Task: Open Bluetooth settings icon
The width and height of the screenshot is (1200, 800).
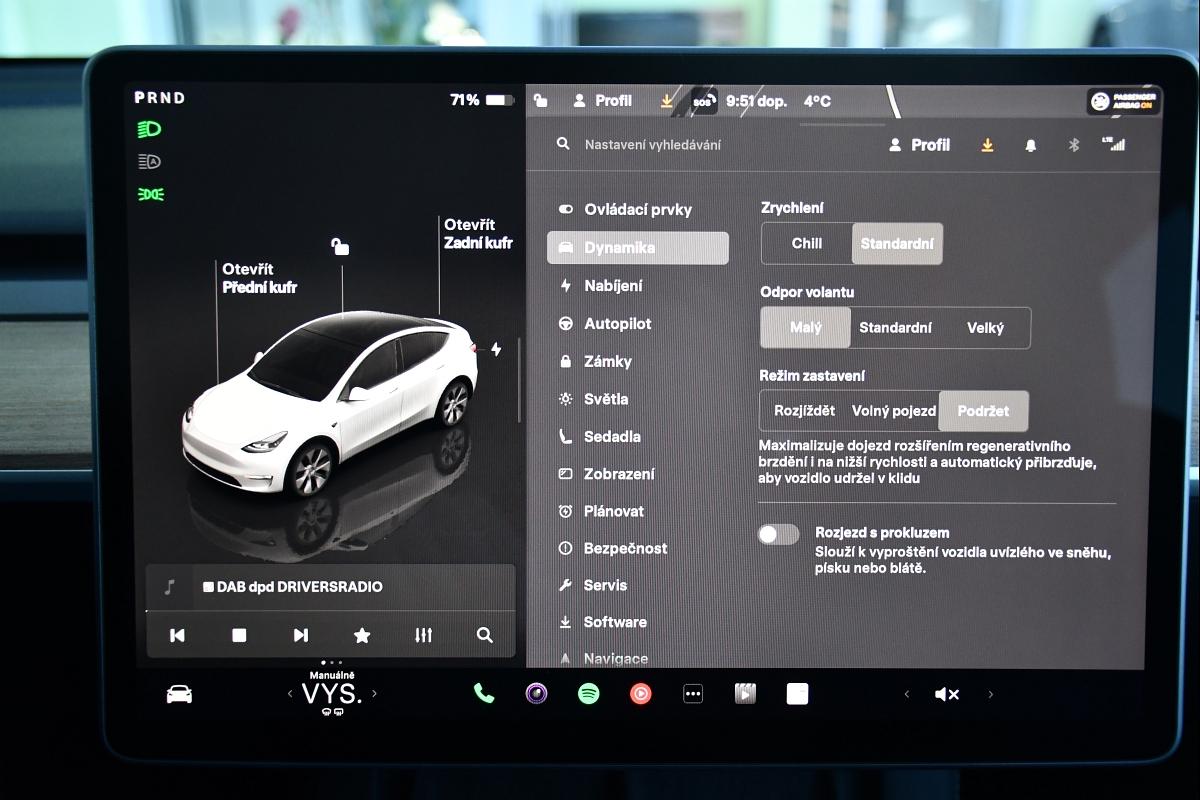Action: coord(1074,145)
